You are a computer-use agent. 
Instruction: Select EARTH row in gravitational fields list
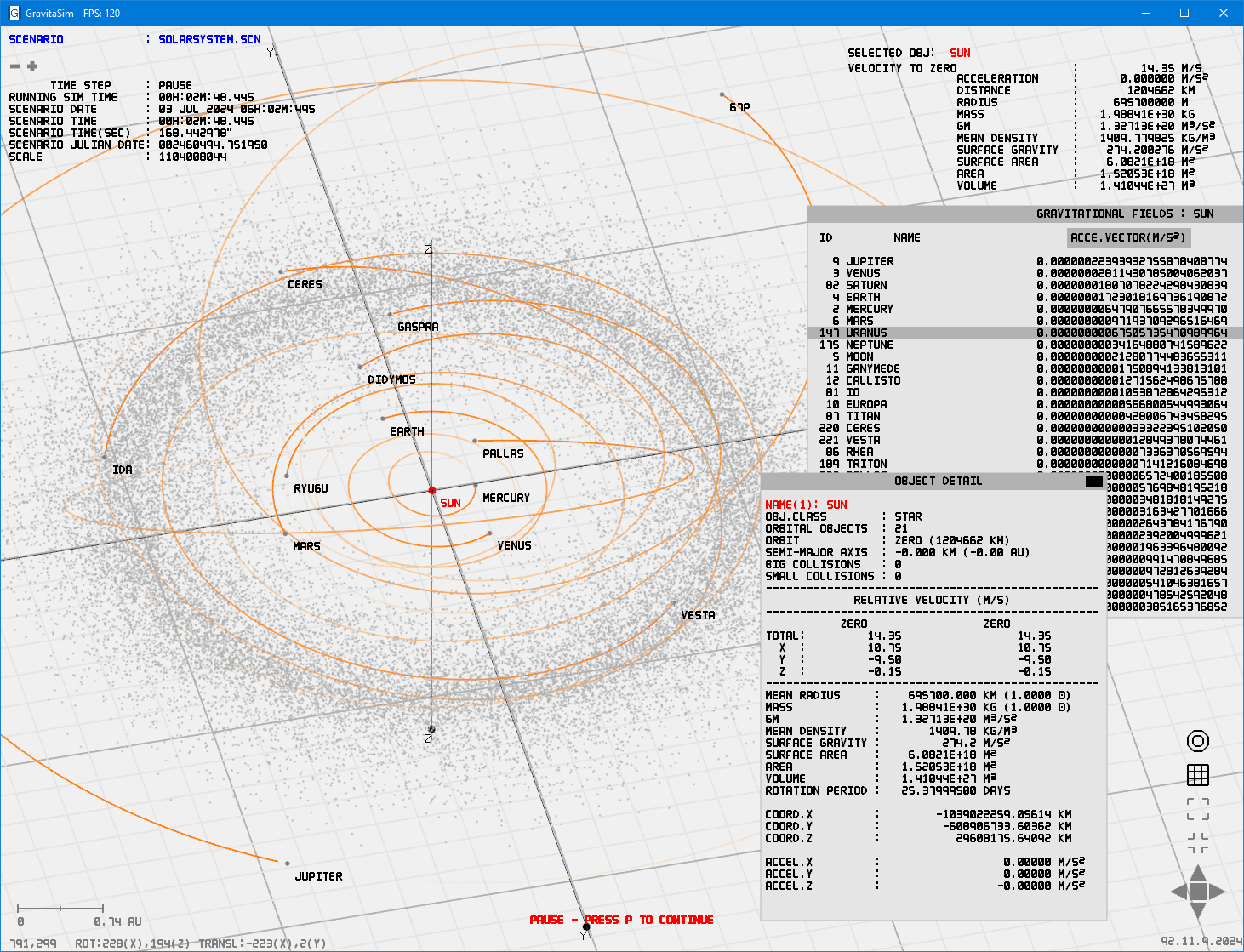tap(1025, 297)
